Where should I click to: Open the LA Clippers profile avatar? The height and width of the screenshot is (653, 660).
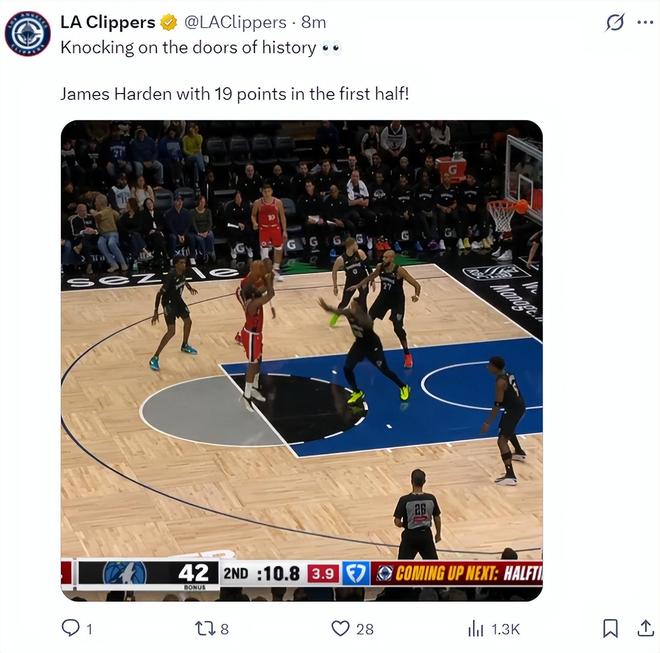click(x=28, y=34)
